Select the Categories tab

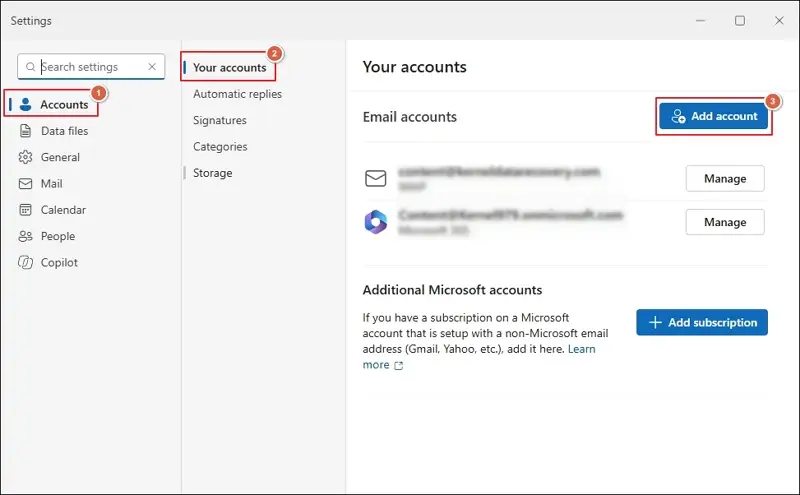220,146
